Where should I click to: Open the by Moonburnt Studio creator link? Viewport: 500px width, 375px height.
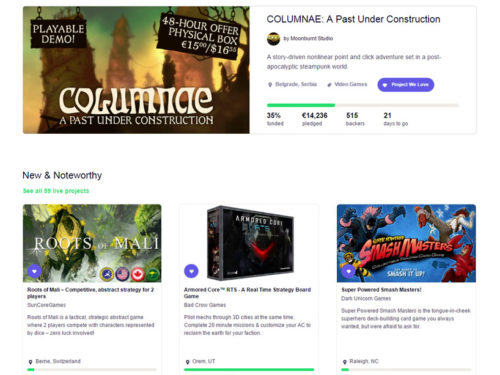coord(308,39)
